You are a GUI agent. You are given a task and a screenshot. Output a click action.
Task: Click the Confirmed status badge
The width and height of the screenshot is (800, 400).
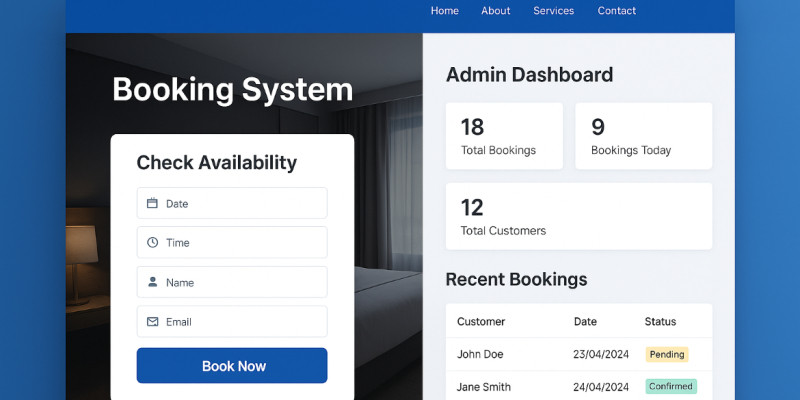(670, 387)
